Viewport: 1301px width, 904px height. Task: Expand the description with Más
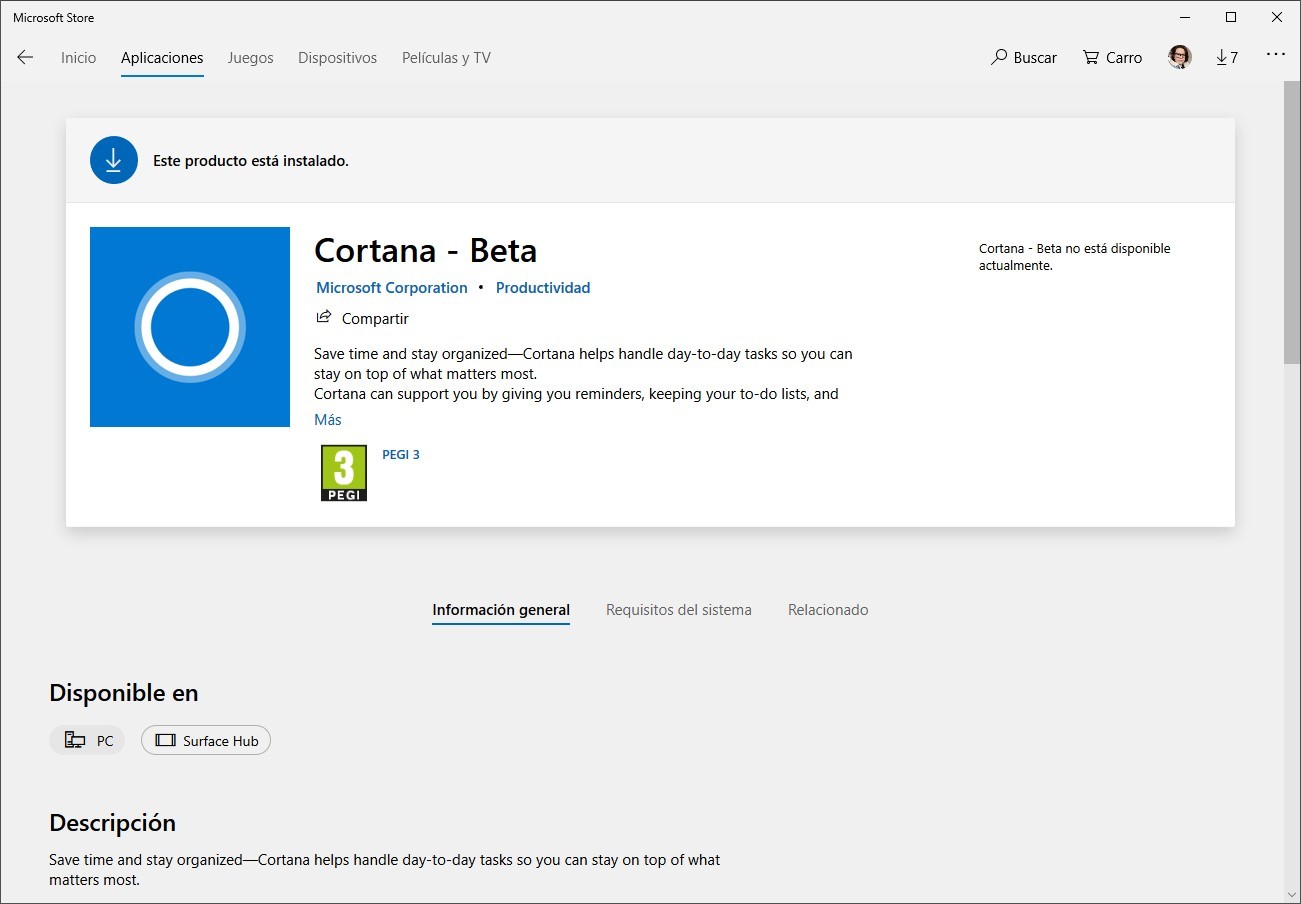point(327,419)
